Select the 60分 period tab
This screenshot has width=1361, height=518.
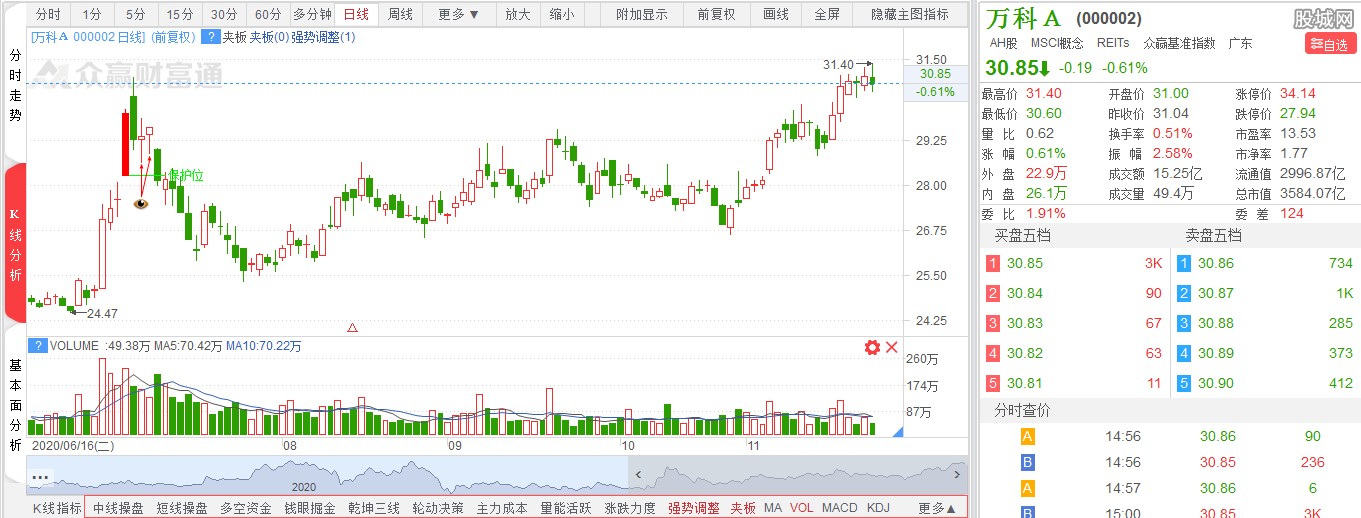tap(268, 15)
